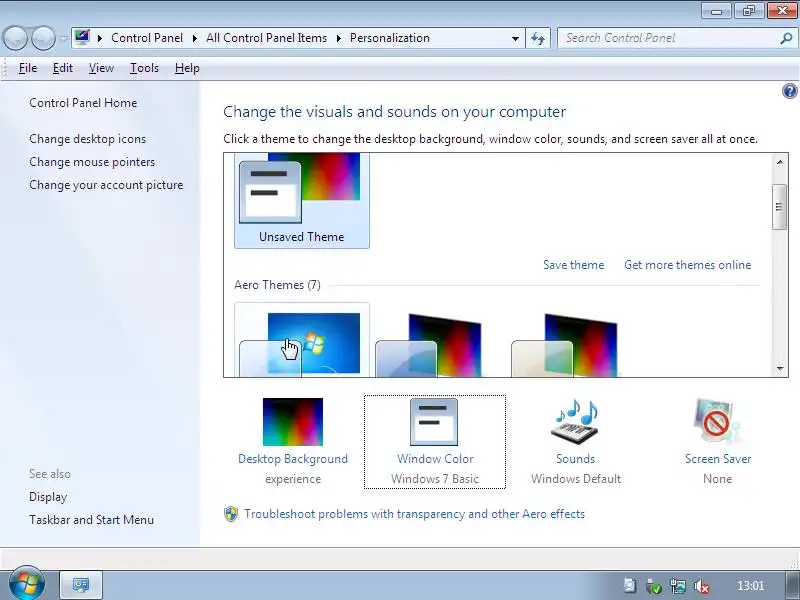This screenshot has height=600, width=800.
Task: Click the shield icon beside Troubleshoot link
Action: 231,514
